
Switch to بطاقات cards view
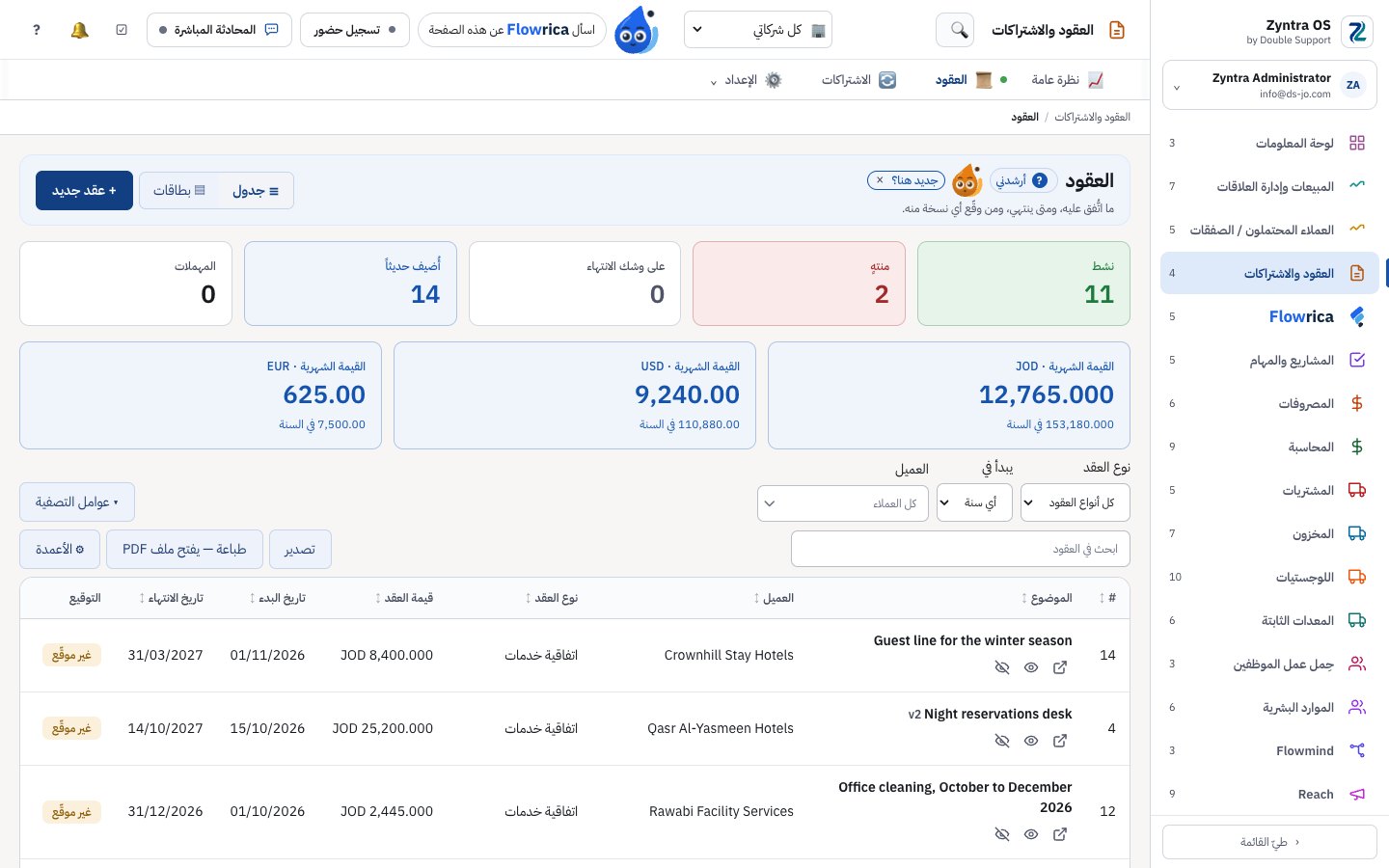click(x=179, y=191)
